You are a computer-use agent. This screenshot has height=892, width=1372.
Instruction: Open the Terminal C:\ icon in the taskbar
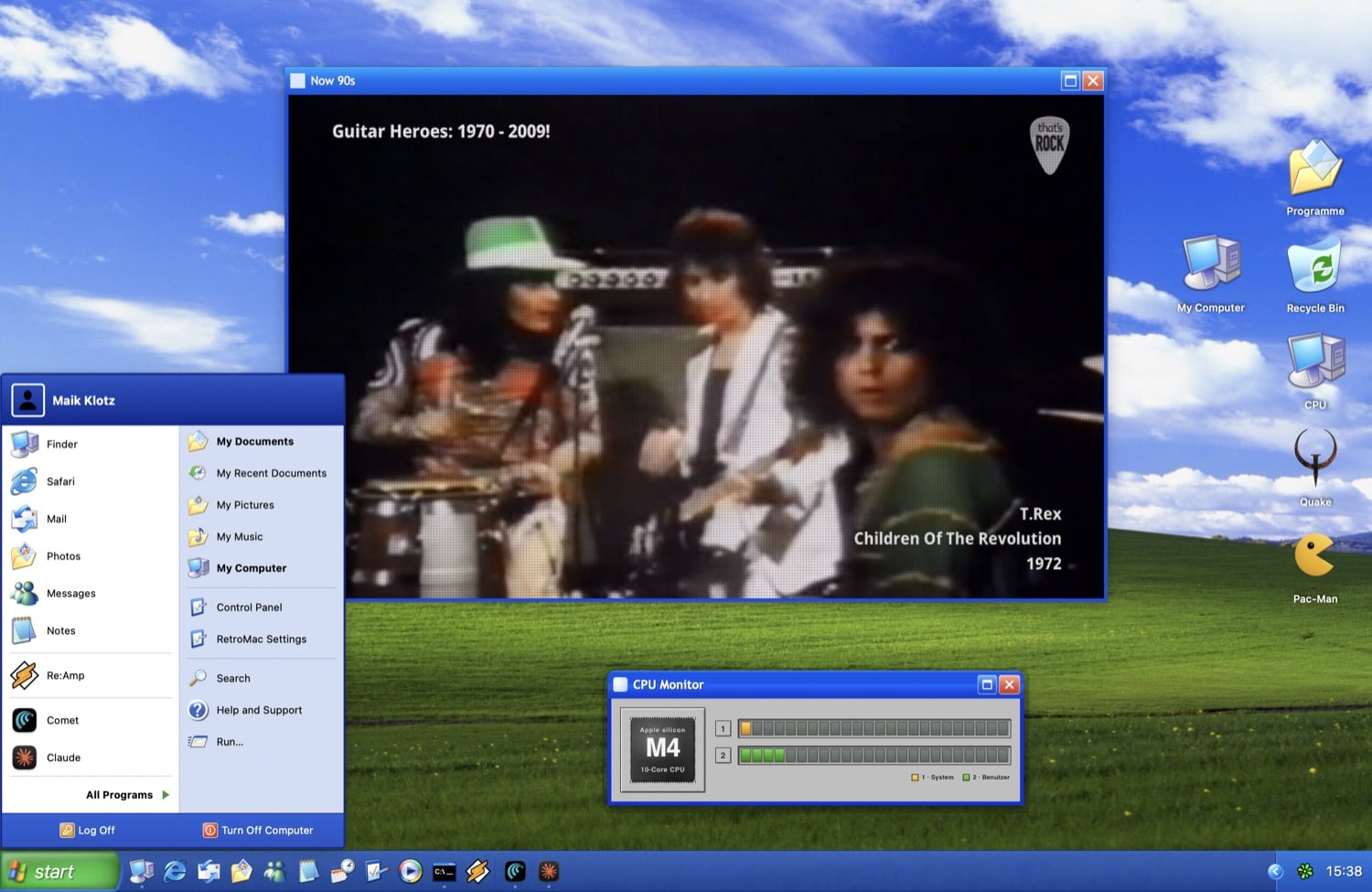point(445,871)
